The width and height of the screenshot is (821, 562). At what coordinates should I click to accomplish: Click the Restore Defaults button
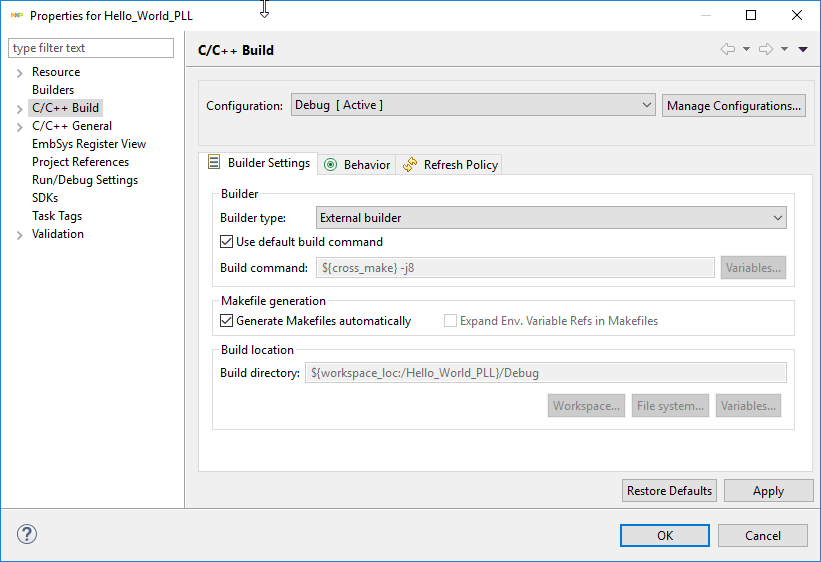pos(669,491)
